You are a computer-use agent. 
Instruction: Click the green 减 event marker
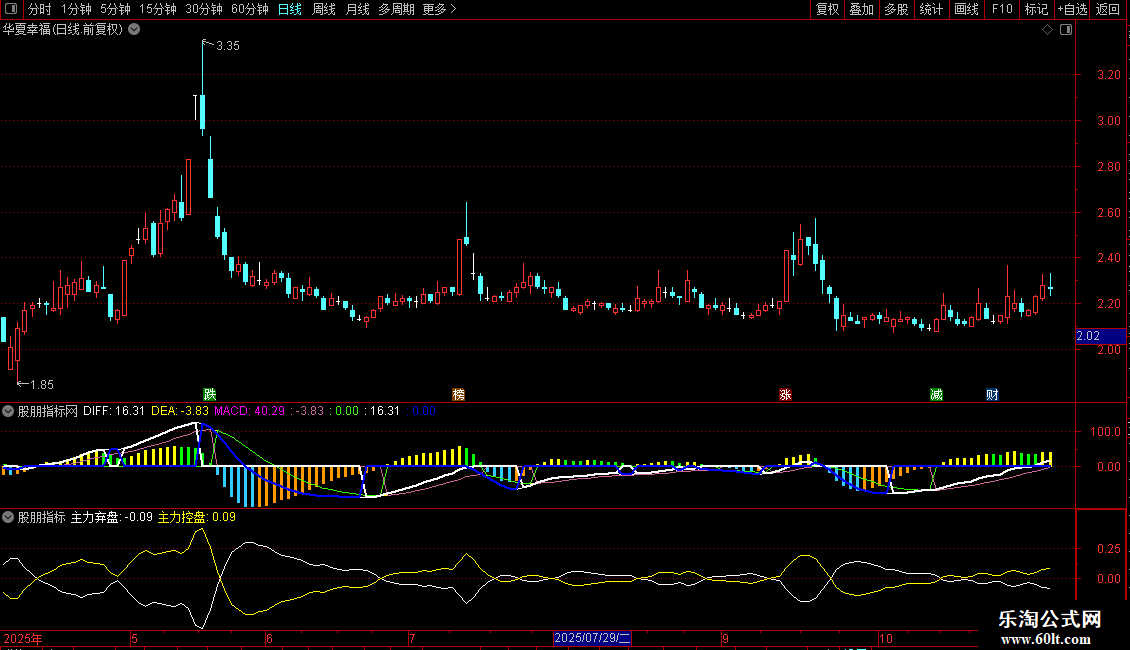pyautogui.click(x=936, y=394)
